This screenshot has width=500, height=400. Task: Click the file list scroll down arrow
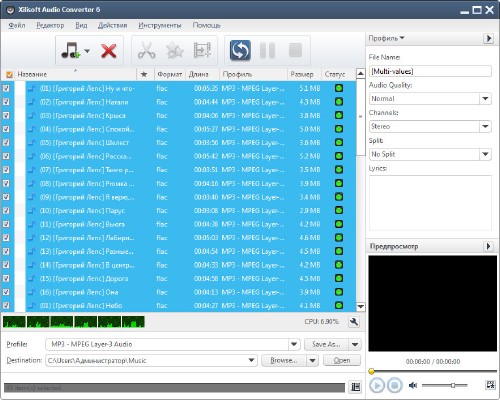[361, 306]
